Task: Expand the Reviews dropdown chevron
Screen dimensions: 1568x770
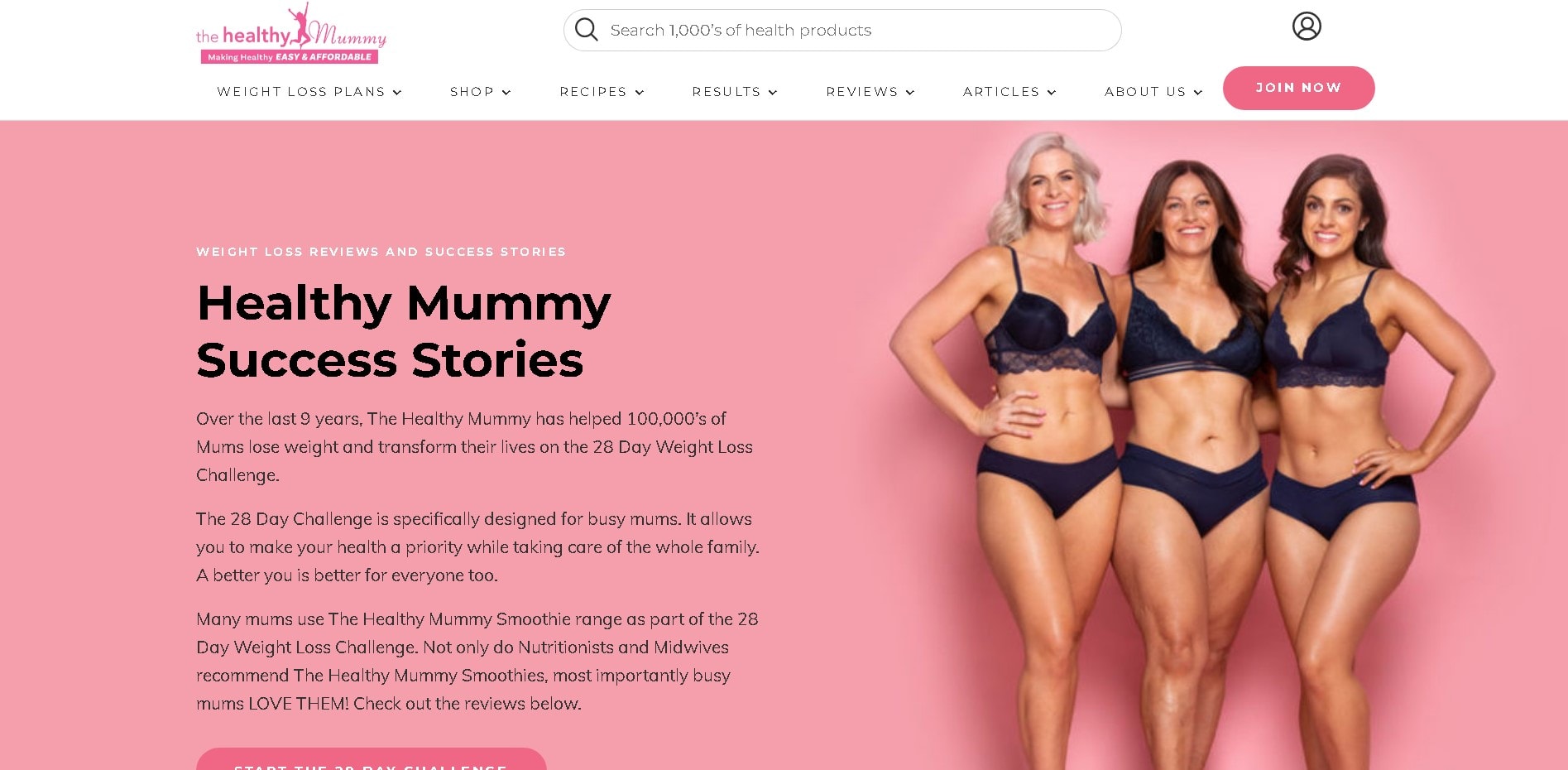Action: tap(910, 93)
